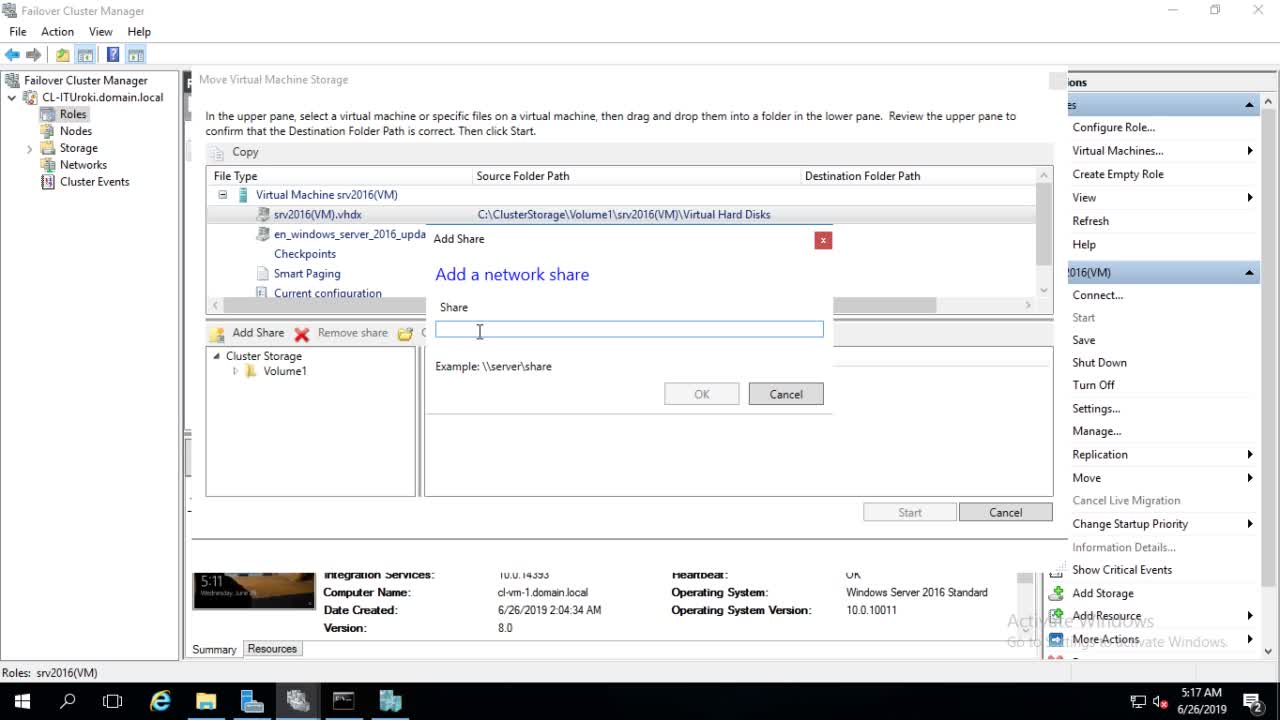Click Cancel in Move Virtual Machine Storage
This screenshot has height=720, width=1280.
pos(1005,512)
